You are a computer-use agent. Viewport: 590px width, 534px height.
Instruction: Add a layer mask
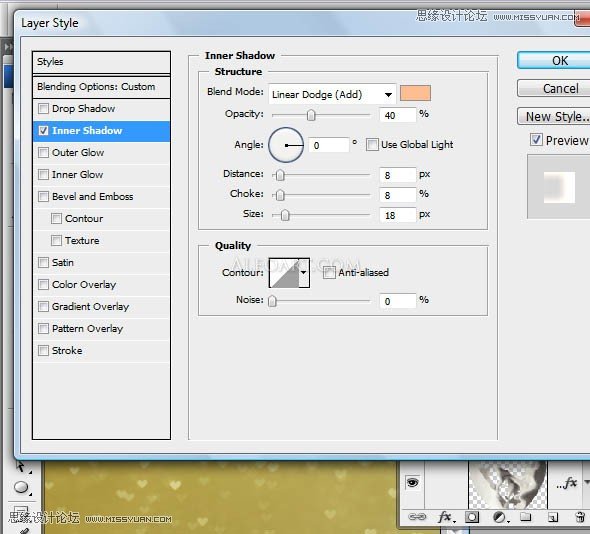tap(472, 517)
